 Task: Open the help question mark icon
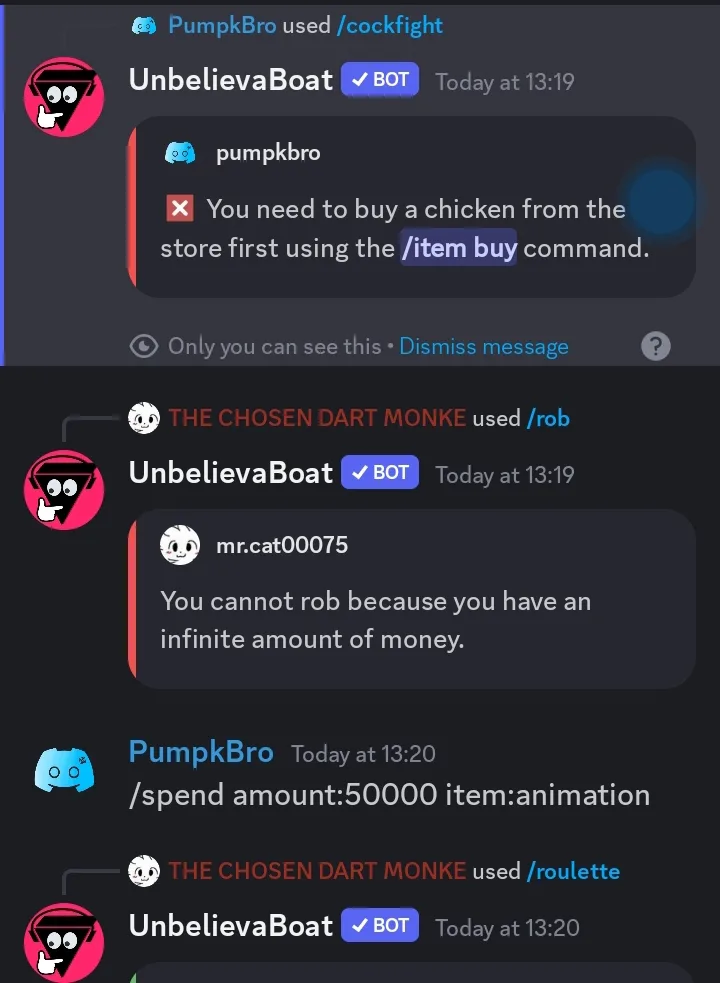[656, 346]
